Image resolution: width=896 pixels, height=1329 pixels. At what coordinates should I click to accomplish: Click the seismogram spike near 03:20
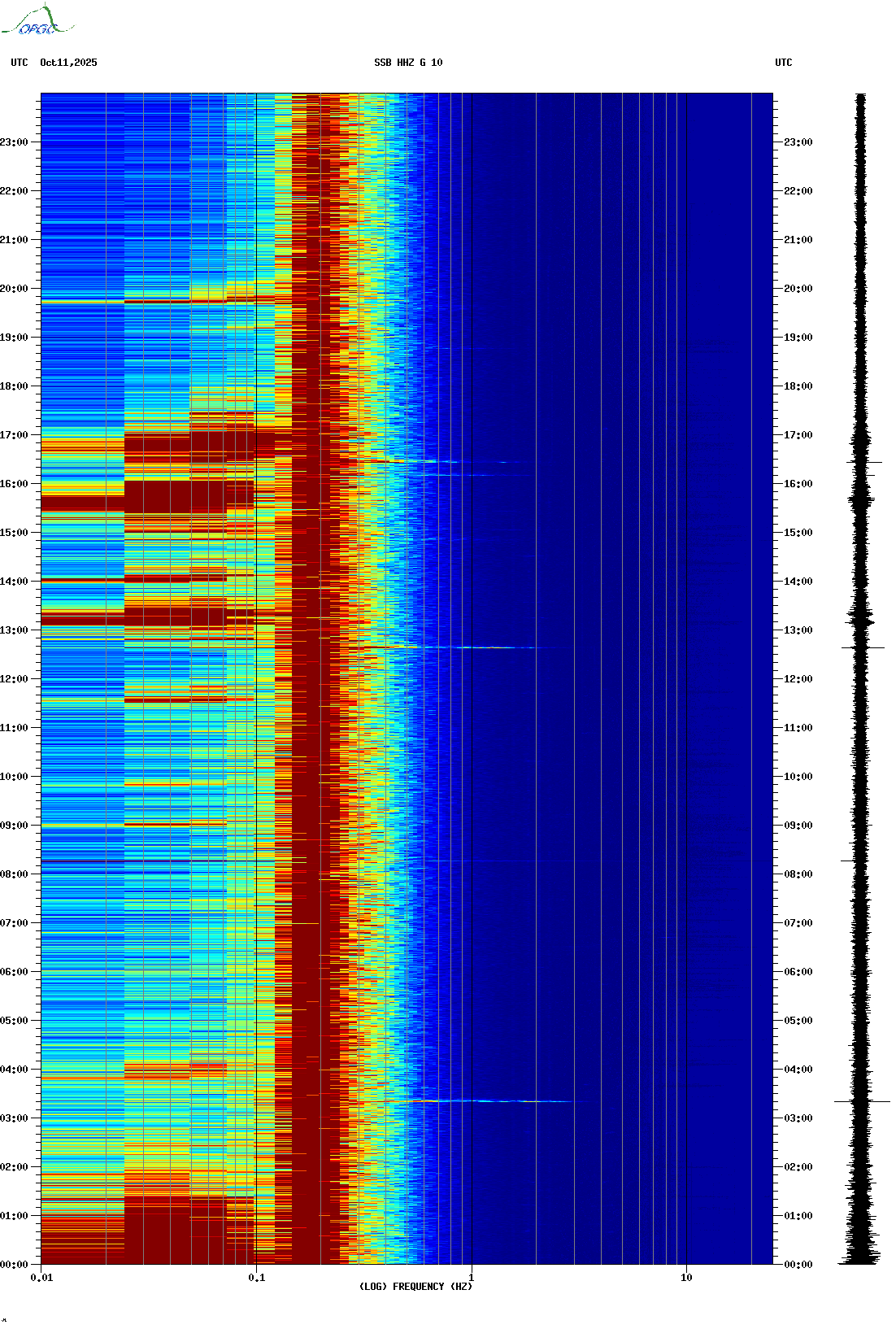pos(862,1101)
